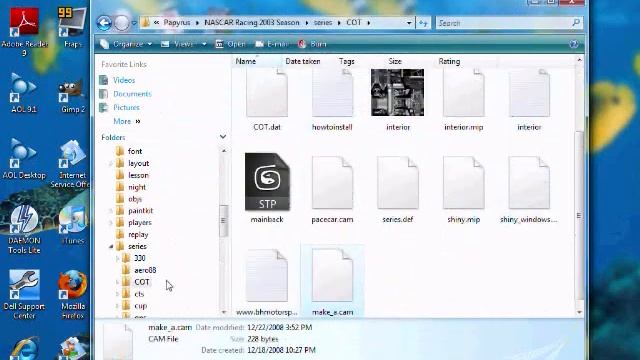Image resolution: width=640 pixels, height=360 pixels.
Task: Open the Organize menu
Action: tap(127, 44)
